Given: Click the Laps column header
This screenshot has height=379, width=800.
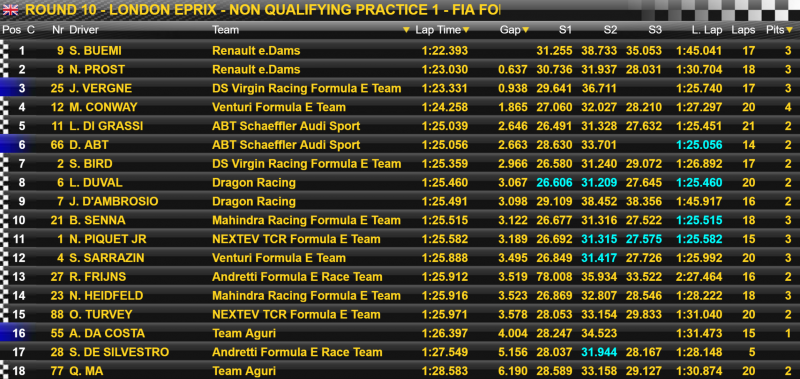Looking at the screenshot, I should (x=743, y=30).
